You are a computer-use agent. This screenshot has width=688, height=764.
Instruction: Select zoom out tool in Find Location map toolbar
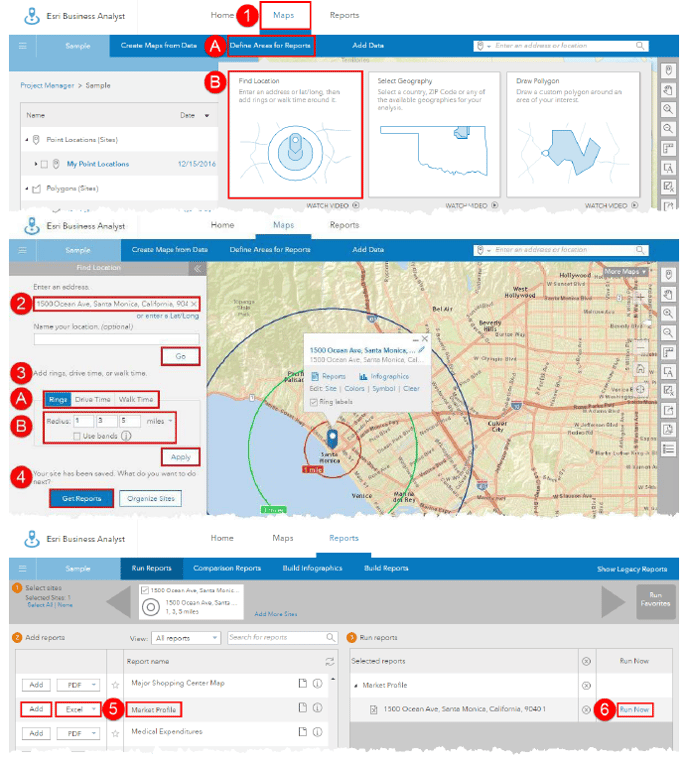pyautogui.click(x=668, y=333)
